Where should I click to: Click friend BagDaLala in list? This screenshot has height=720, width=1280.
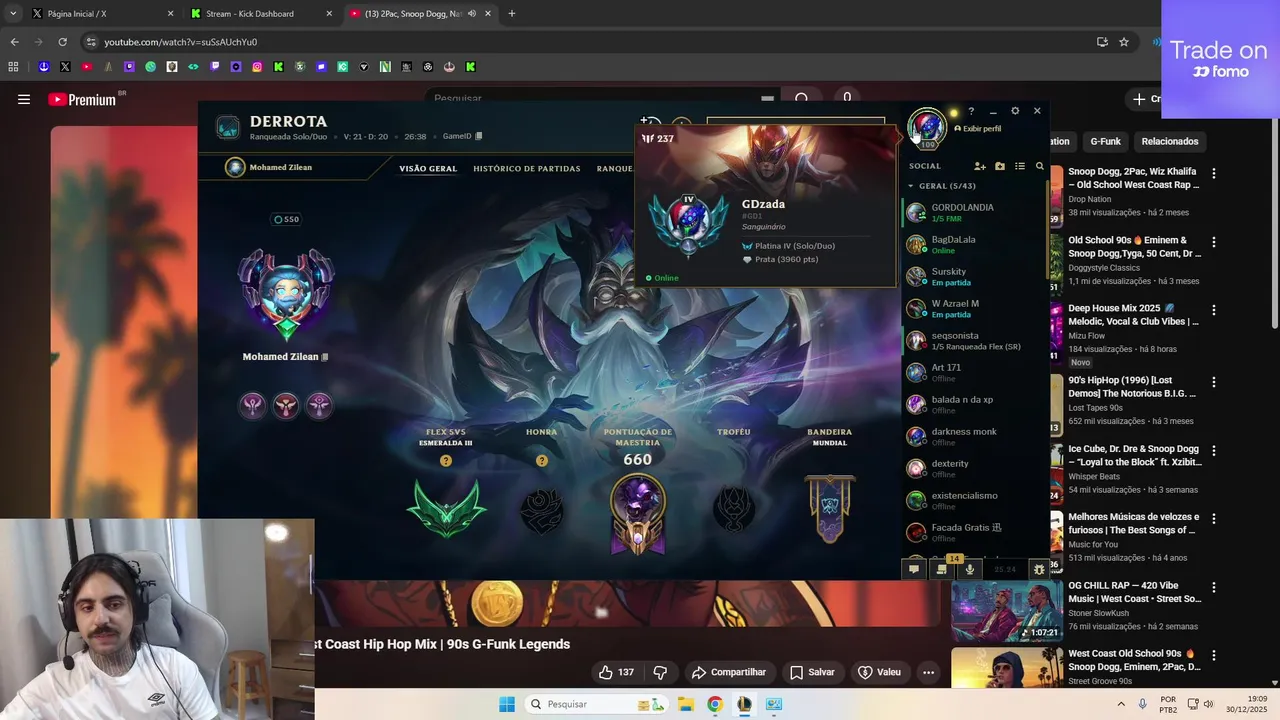click(x=975, y=244)
